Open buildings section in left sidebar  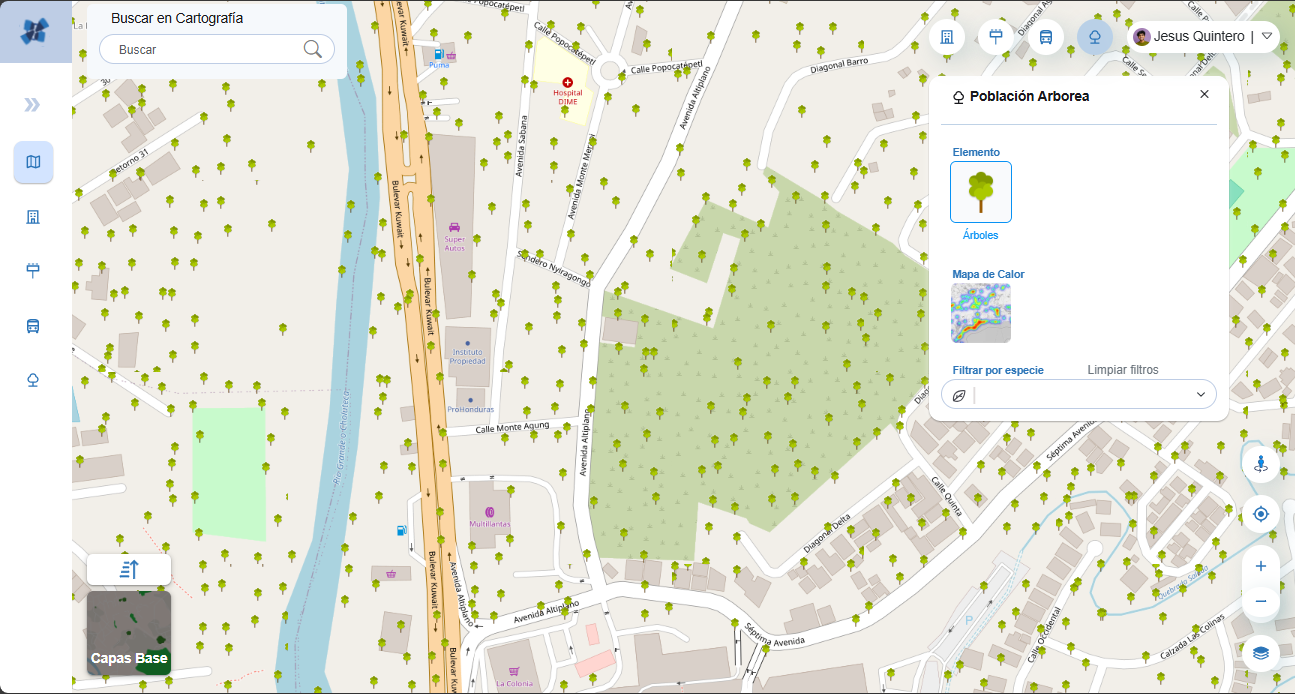[33, 217]
